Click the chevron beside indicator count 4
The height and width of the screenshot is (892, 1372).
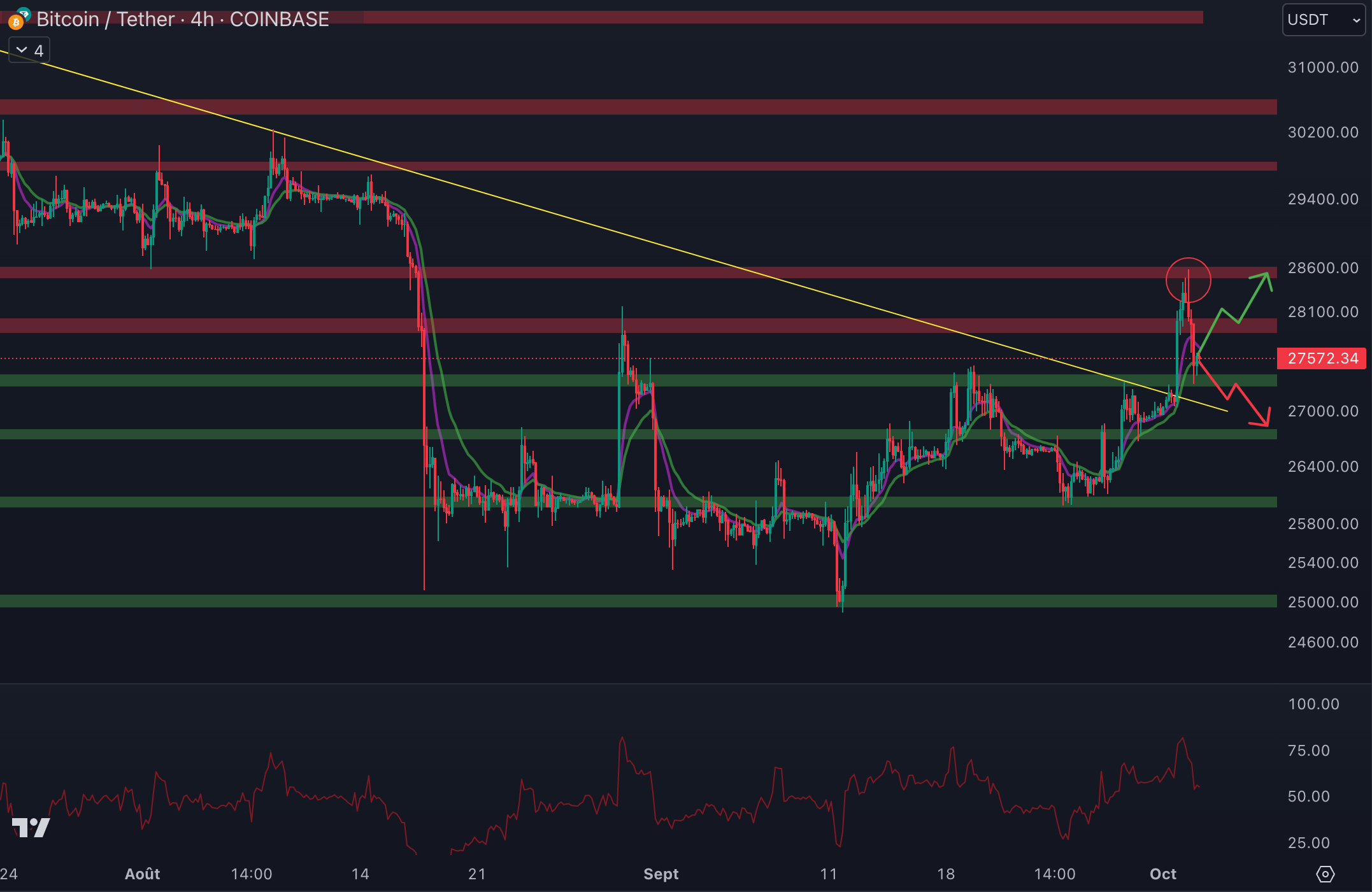pos(22,50)
